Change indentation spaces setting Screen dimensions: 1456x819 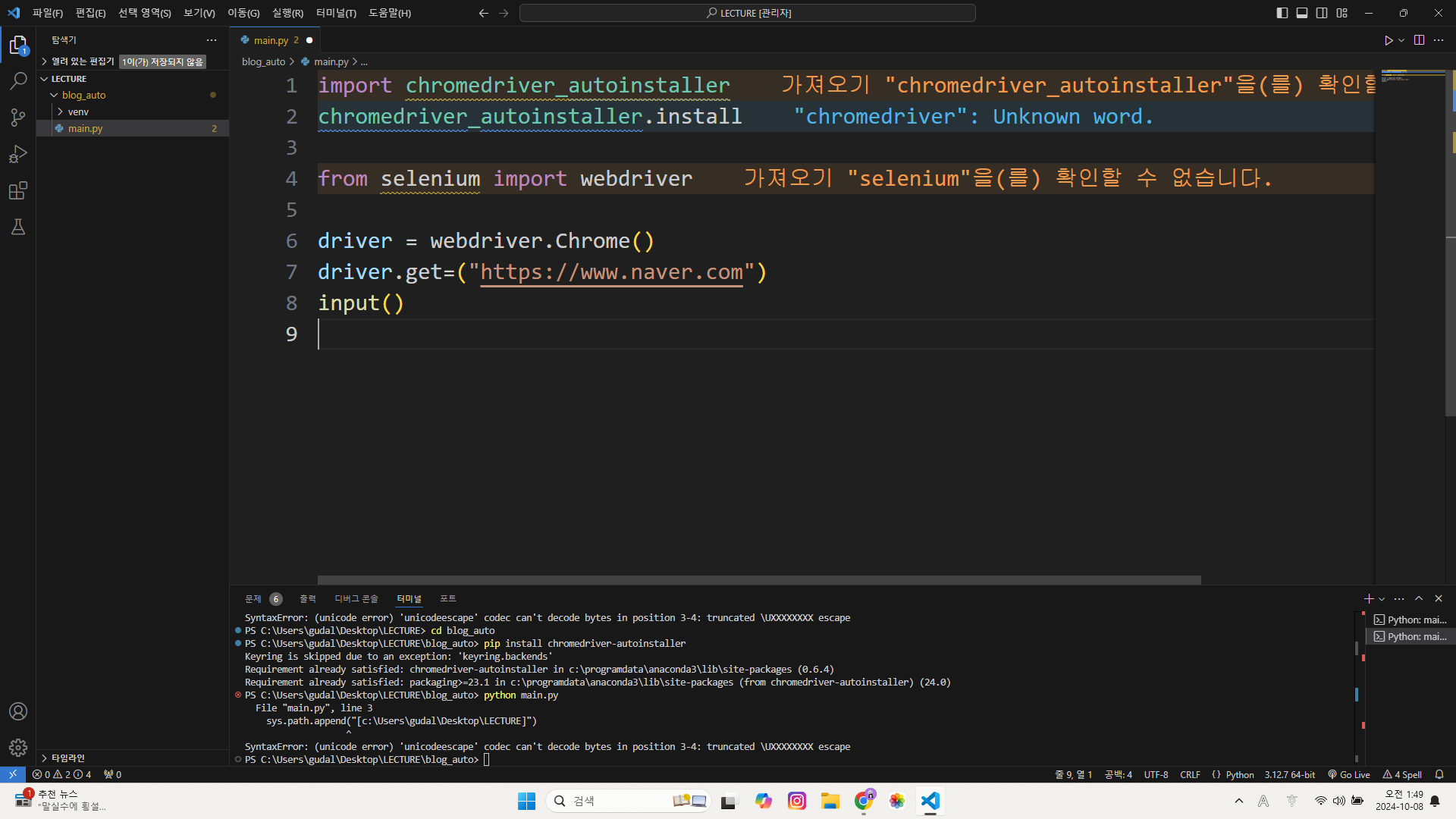1118,774
